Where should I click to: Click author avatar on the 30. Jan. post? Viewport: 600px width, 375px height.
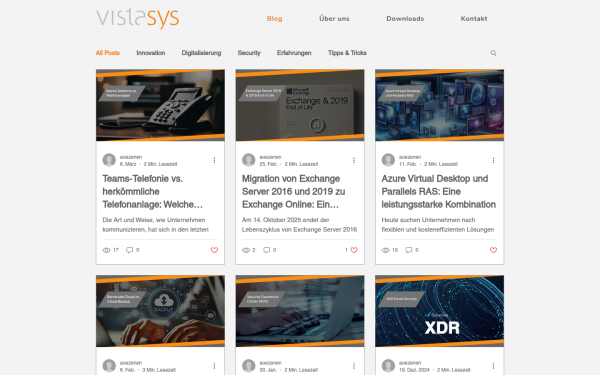(x=249, y=366)
